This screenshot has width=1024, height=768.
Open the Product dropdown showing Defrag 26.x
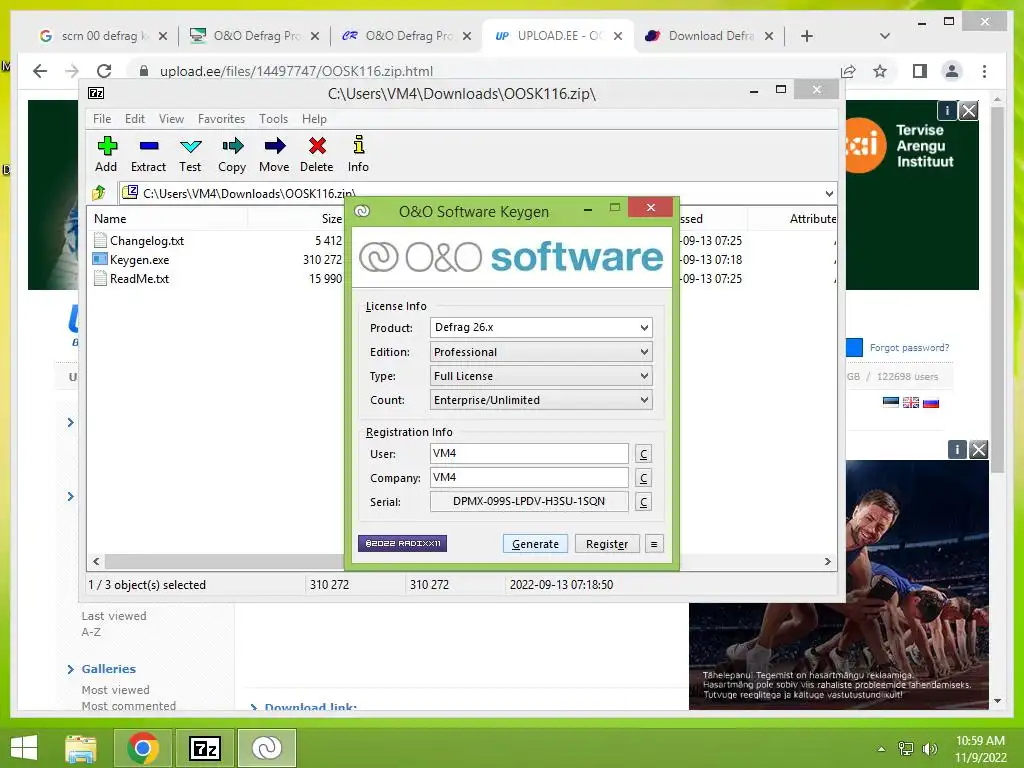541,327
